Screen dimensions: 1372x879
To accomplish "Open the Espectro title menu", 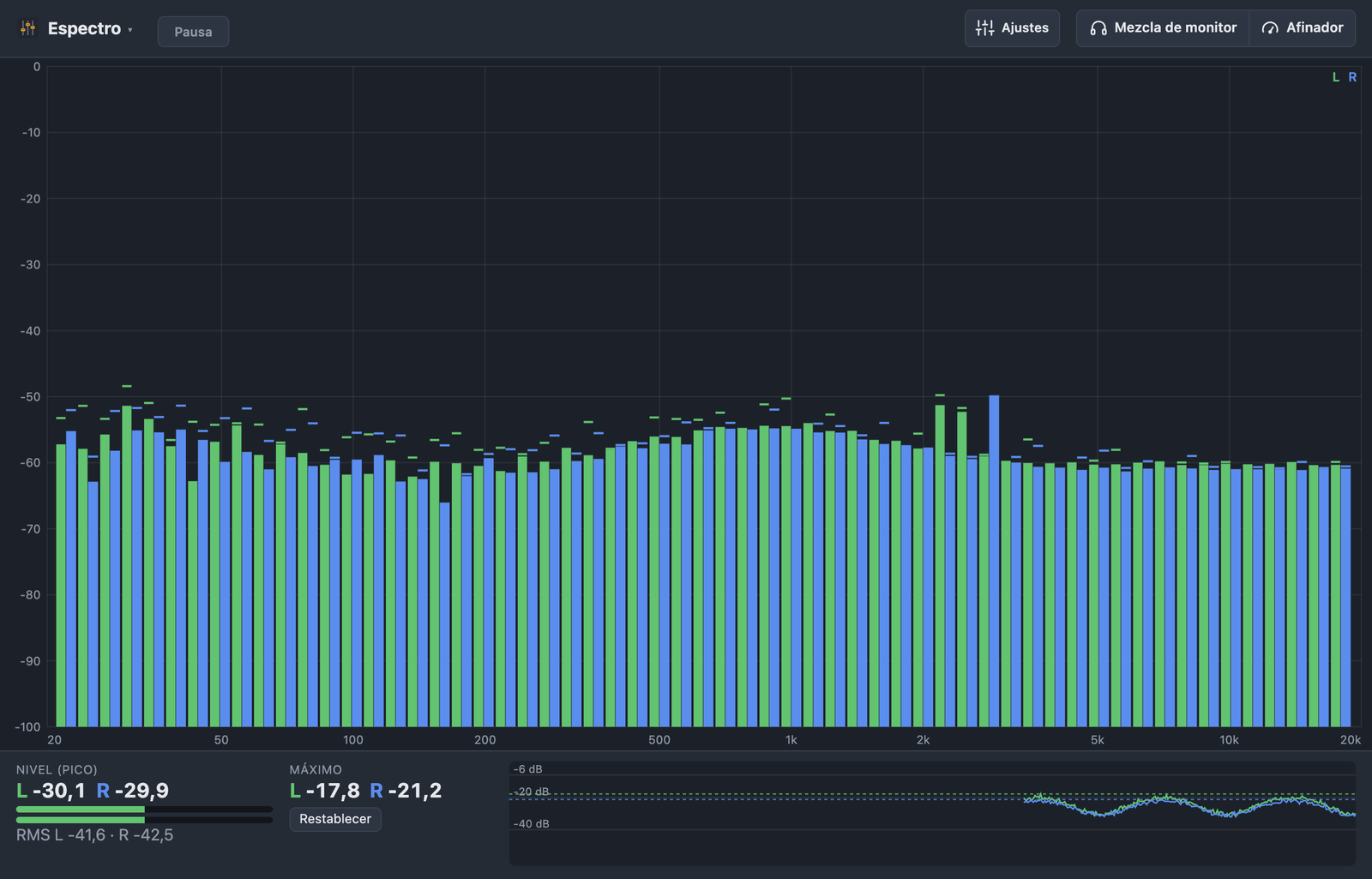I will (x=84, y=28).
